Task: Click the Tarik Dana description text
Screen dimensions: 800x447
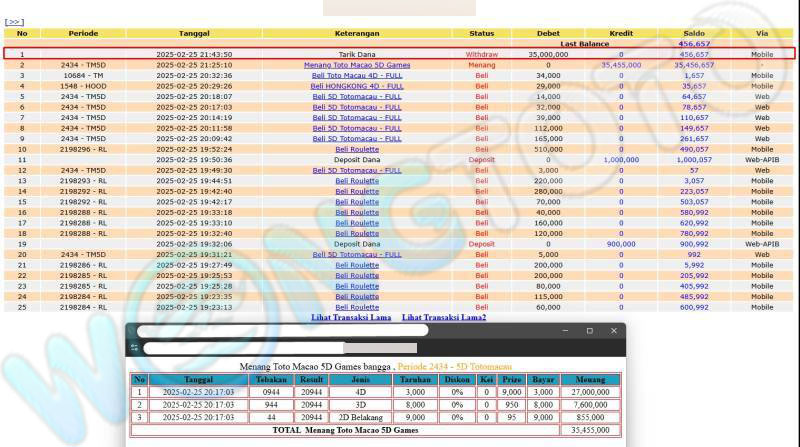Action: [x=357, y=54]
